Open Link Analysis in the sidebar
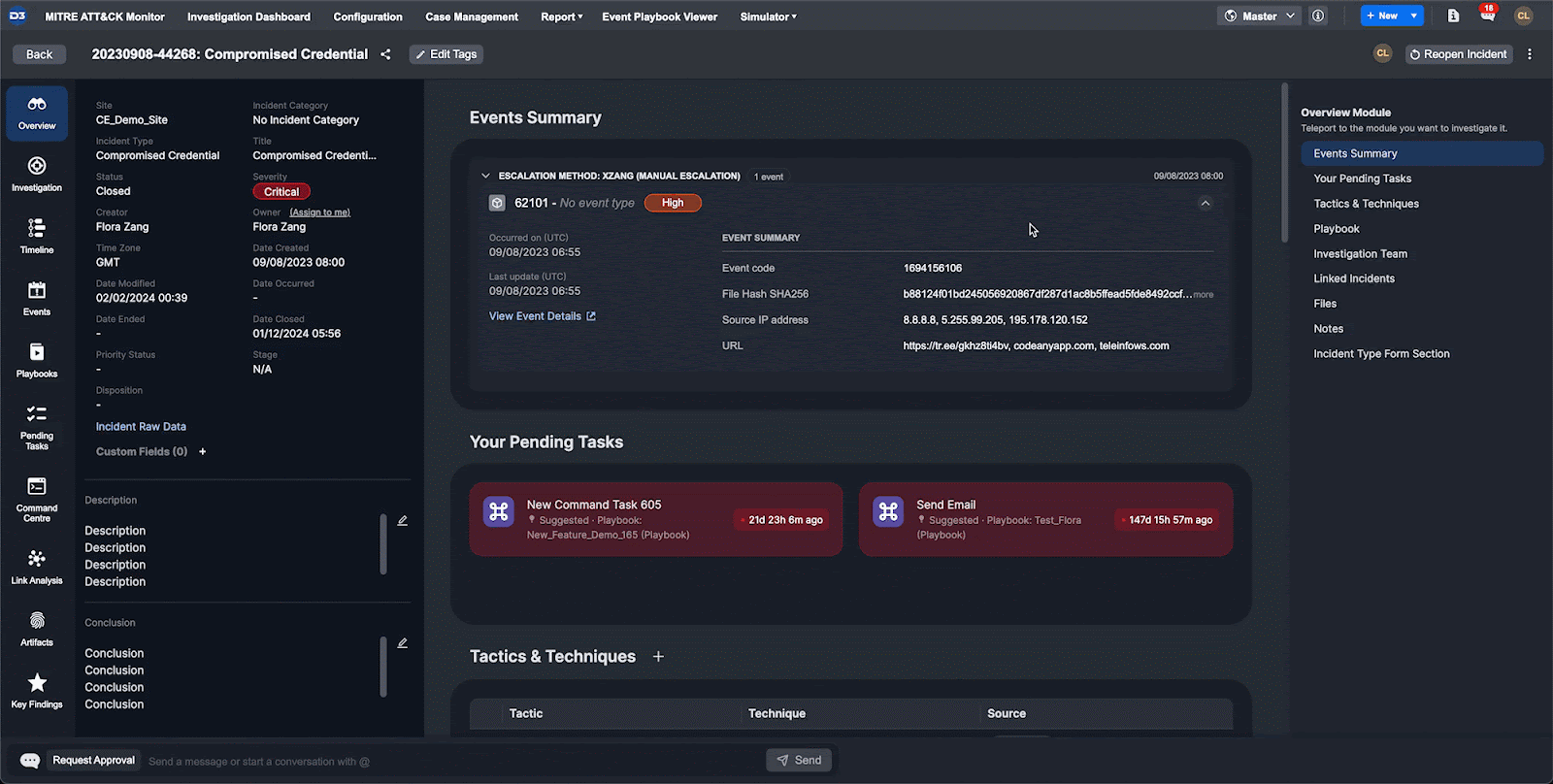The width and height of the screenshot is (1553, 784). [37, 567]
